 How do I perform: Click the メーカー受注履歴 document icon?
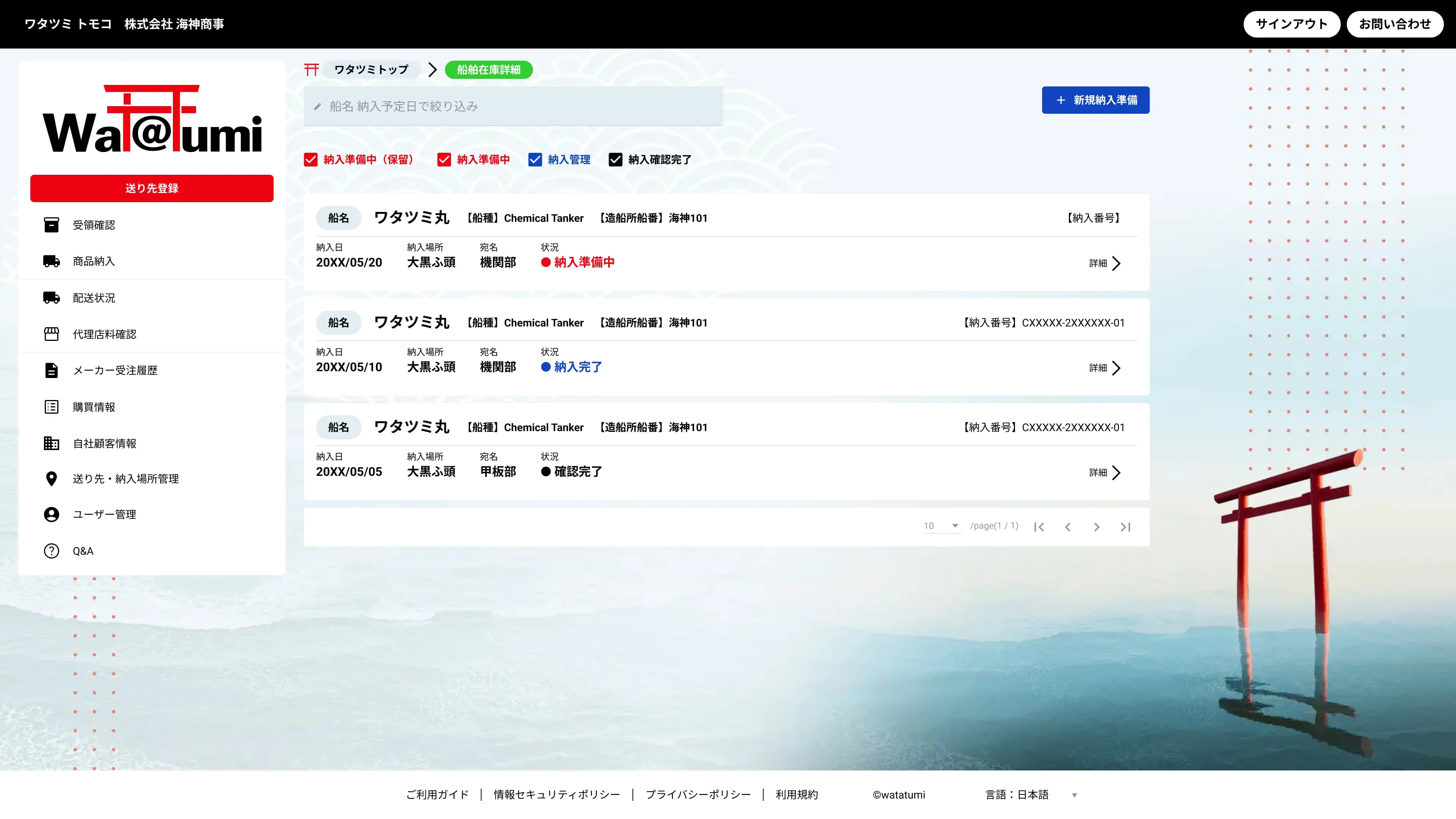click(x=52, y=370)
